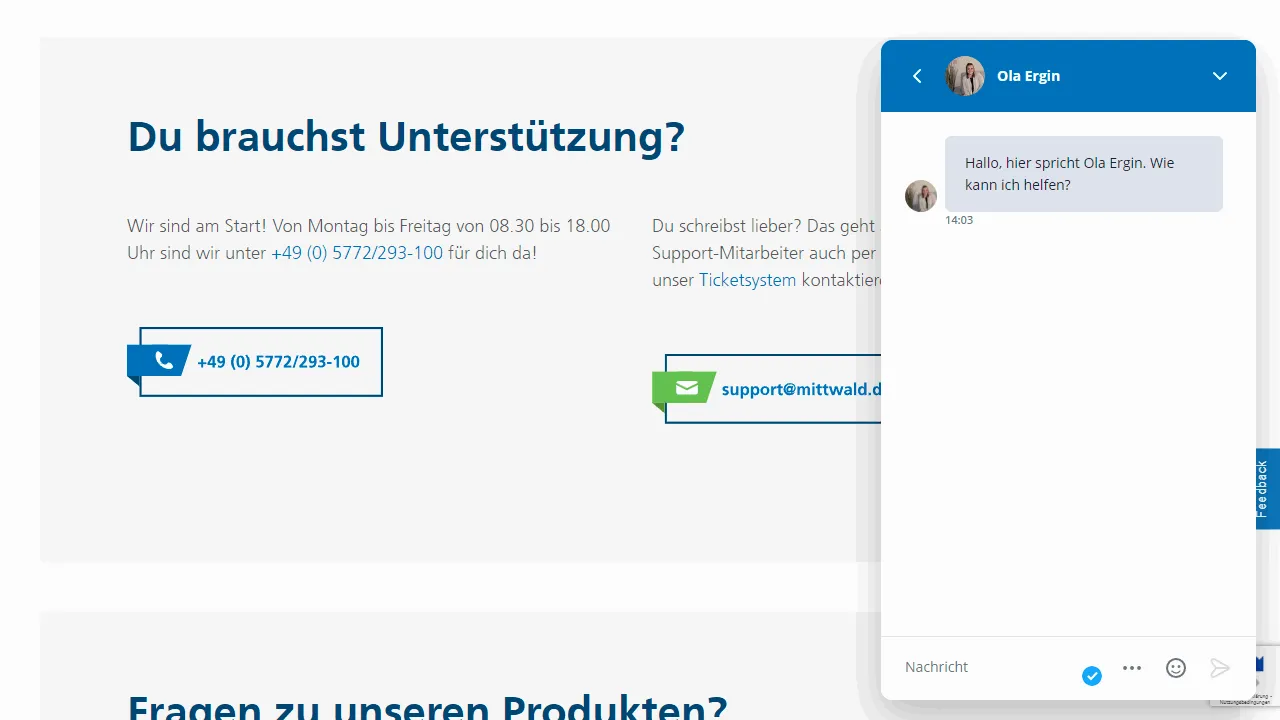Open more chat options (three dots)
This screenshot has height=720, width=1280.
pyautogui.click(x=1132, y=668)
